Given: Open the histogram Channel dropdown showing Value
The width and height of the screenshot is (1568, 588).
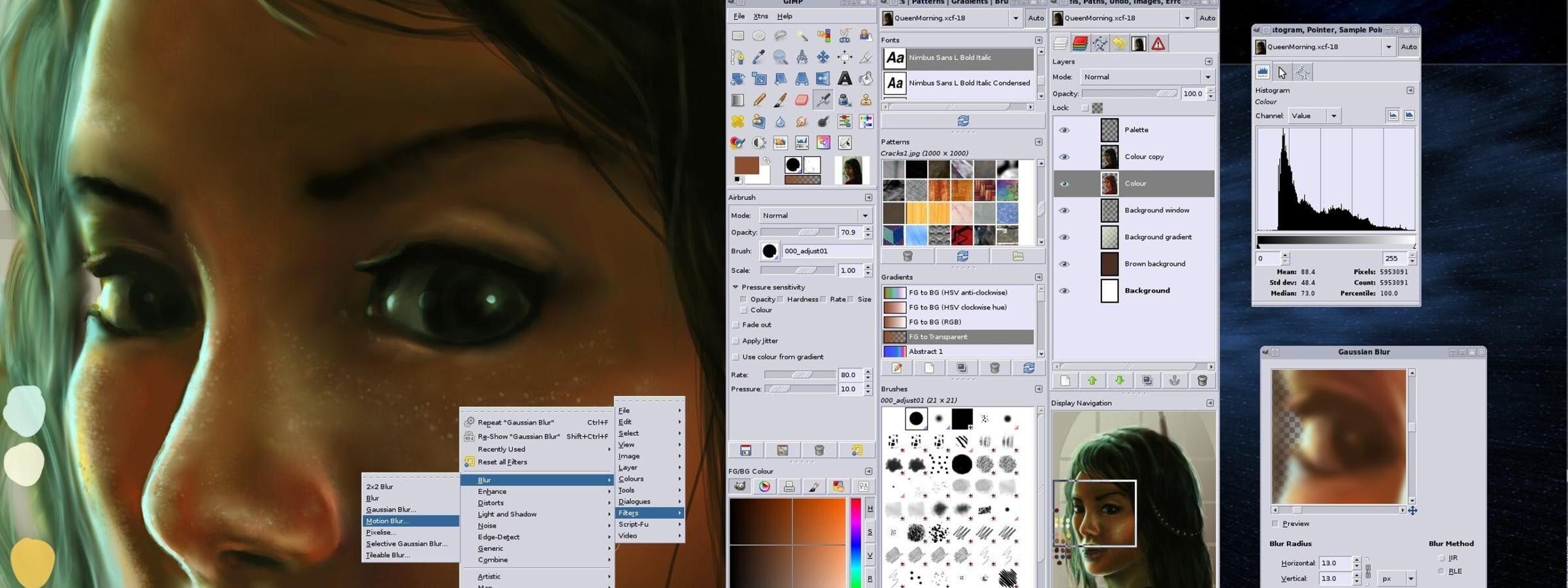Looking at the screenshot, I should (1313, 116).
